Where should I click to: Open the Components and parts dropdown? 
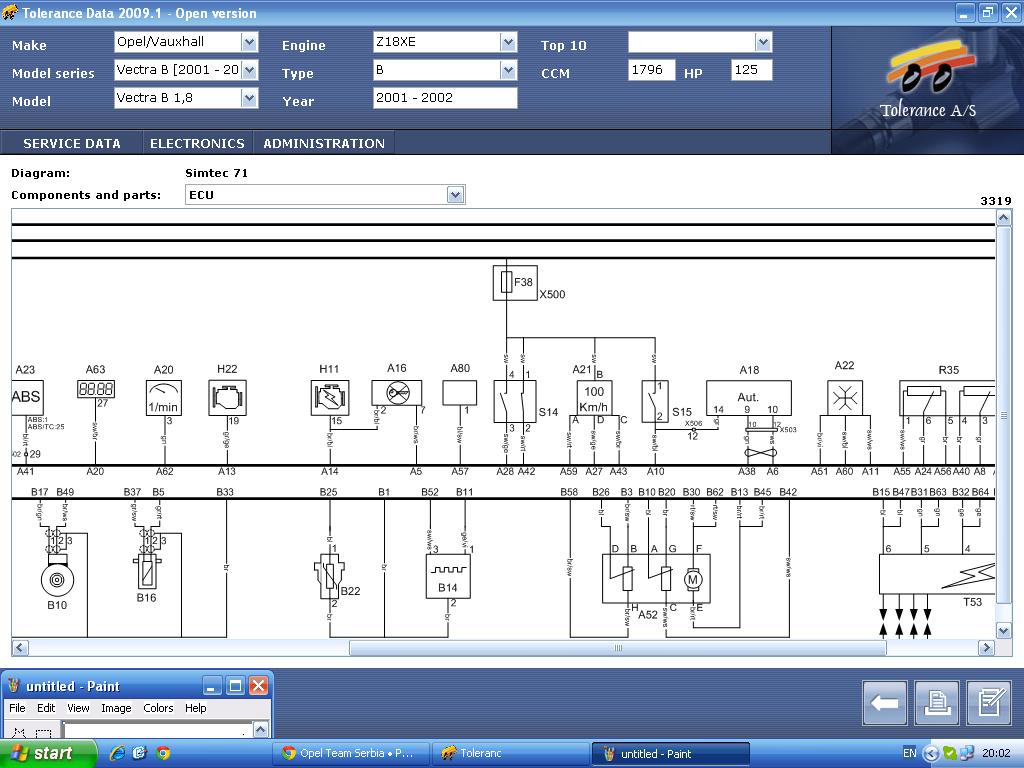click(455, 195)
